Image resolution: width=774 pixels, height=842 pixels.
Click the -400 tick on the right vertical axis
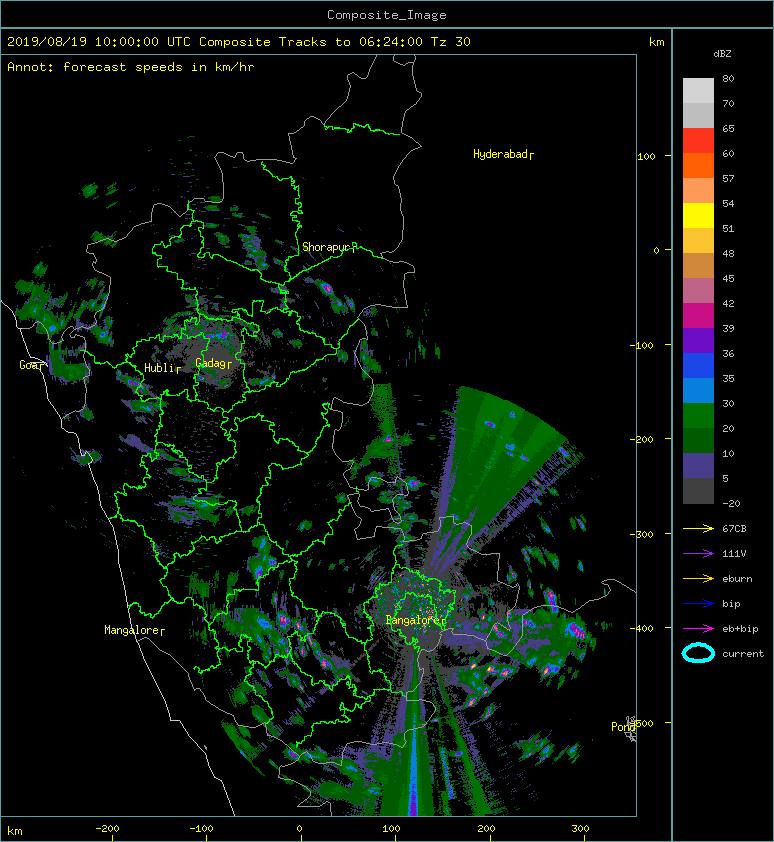641,628
